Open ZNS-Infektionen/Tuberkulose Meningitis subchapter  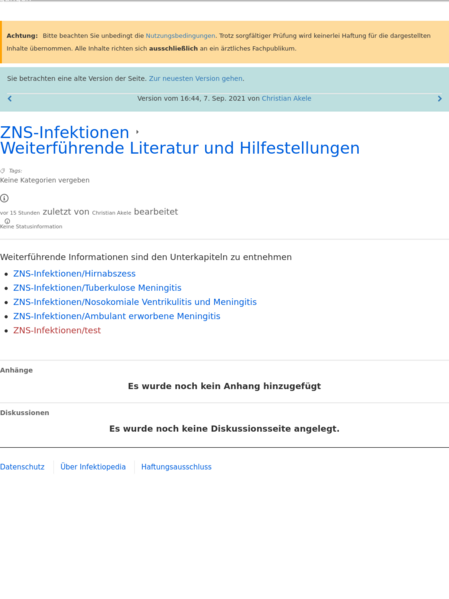[97, 288]
